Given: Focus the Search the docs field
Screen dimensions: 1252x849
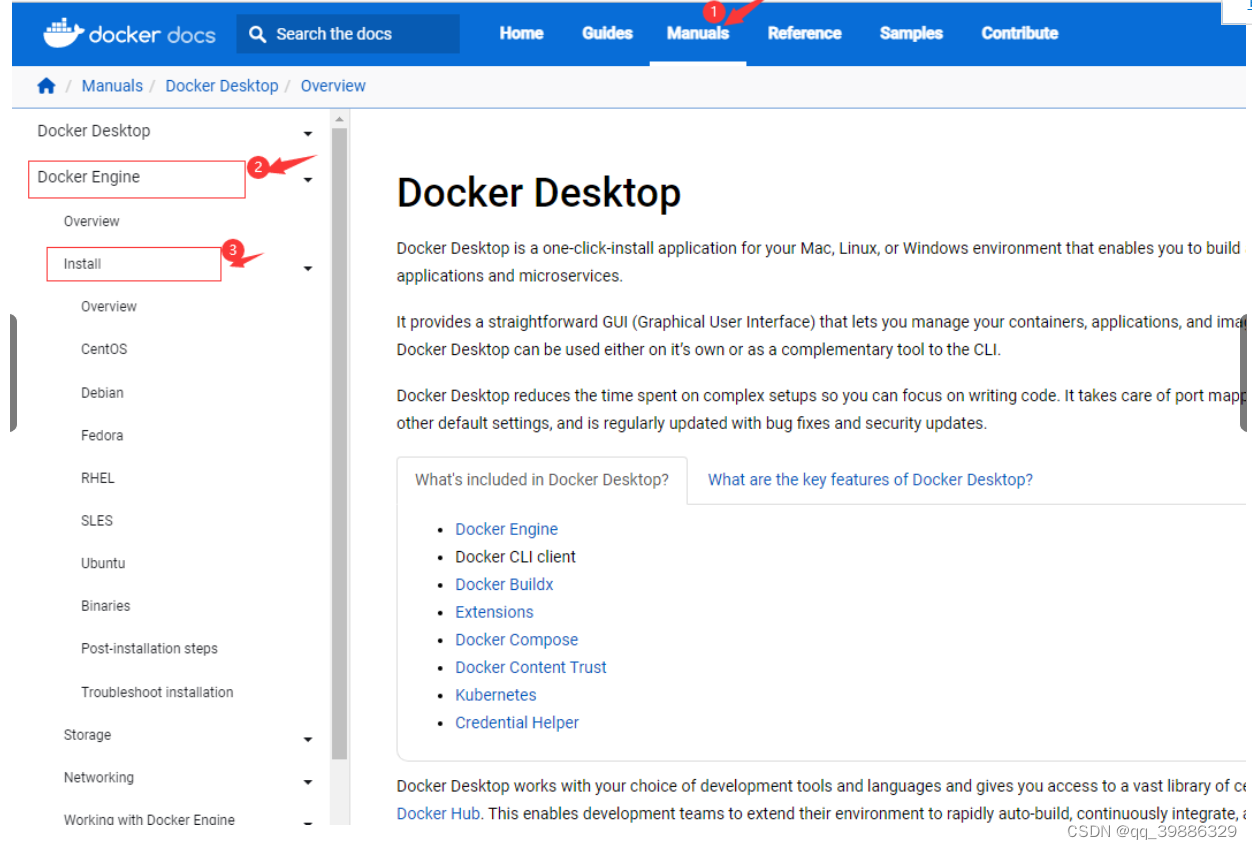Looking at the screenshot, I should click(x=348, y=34).
